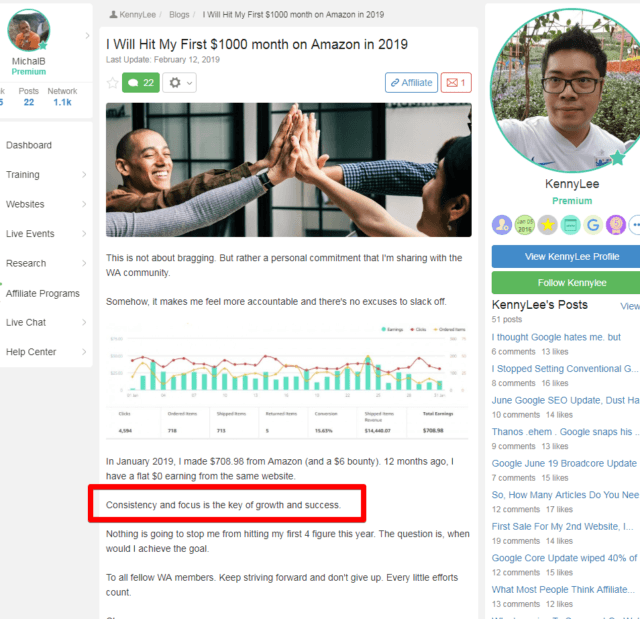Click the Affiliate link button
Screen dimensions: 640x619
click(411, 83)
